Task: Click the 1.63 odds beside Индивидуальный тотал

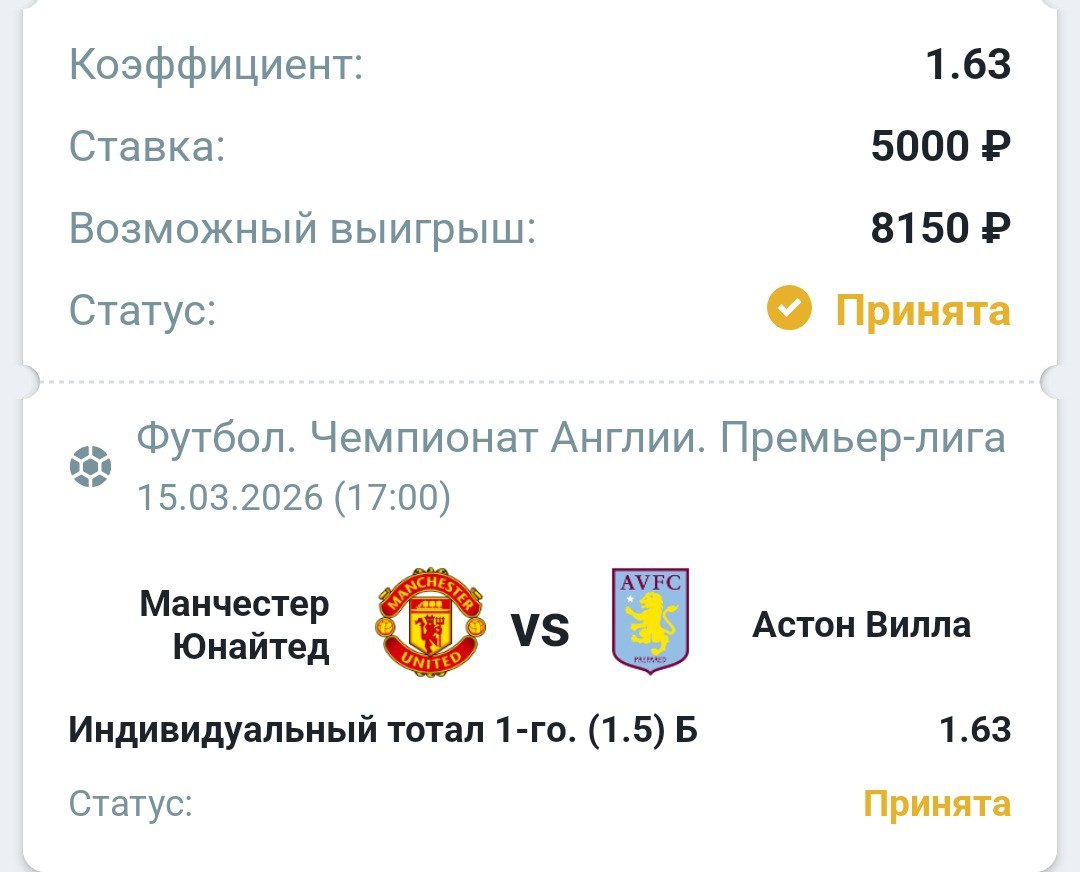Action: pyautogui.click(x=975, y=730)
